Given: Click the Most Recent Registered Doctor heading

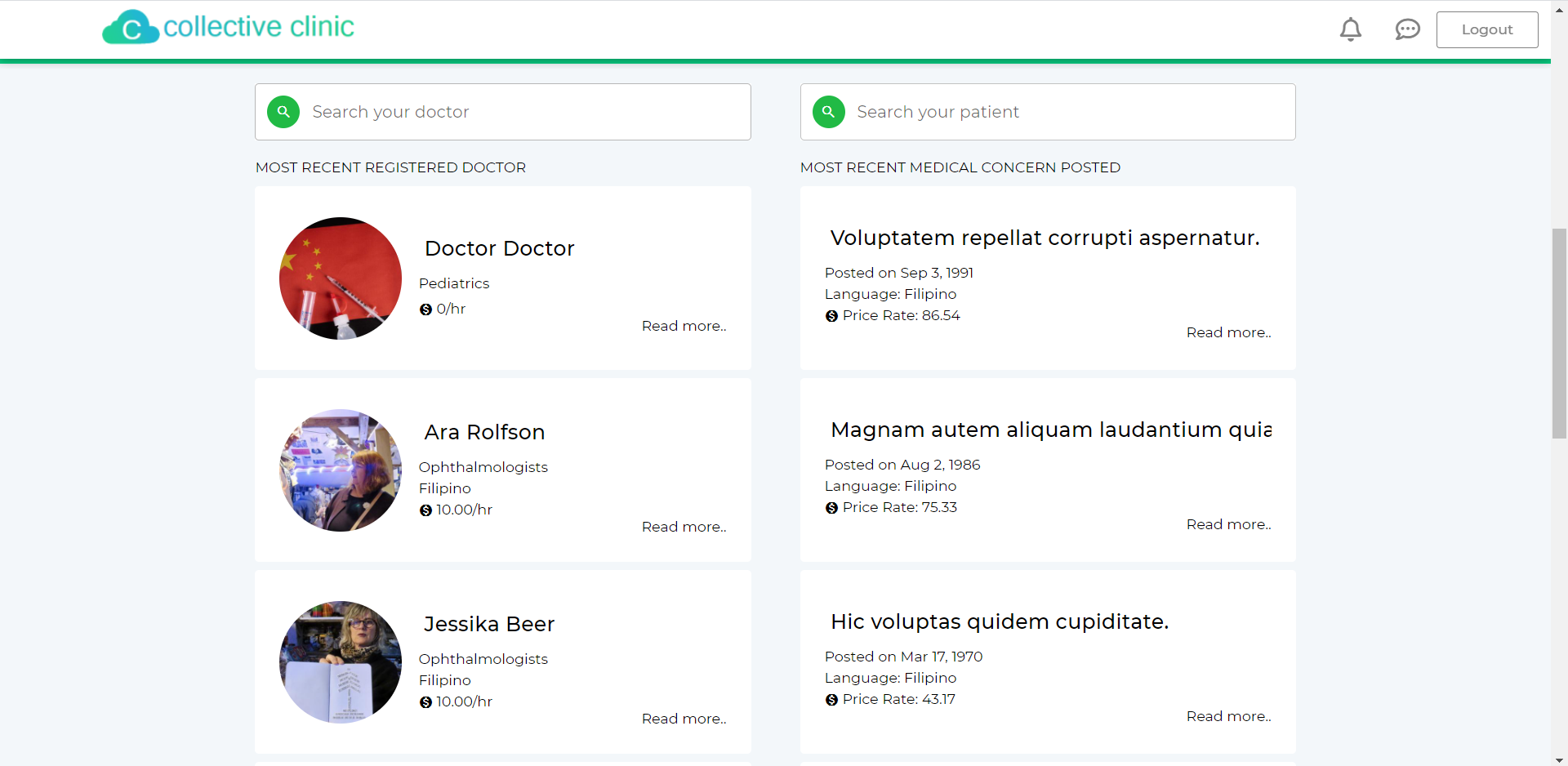Looking at the screenshot, I should point(390,167).
